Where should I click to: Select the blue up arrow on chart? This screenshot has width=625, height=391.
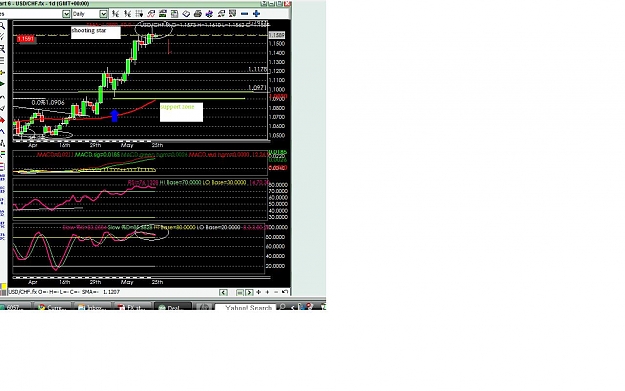[x=115, y=116]
